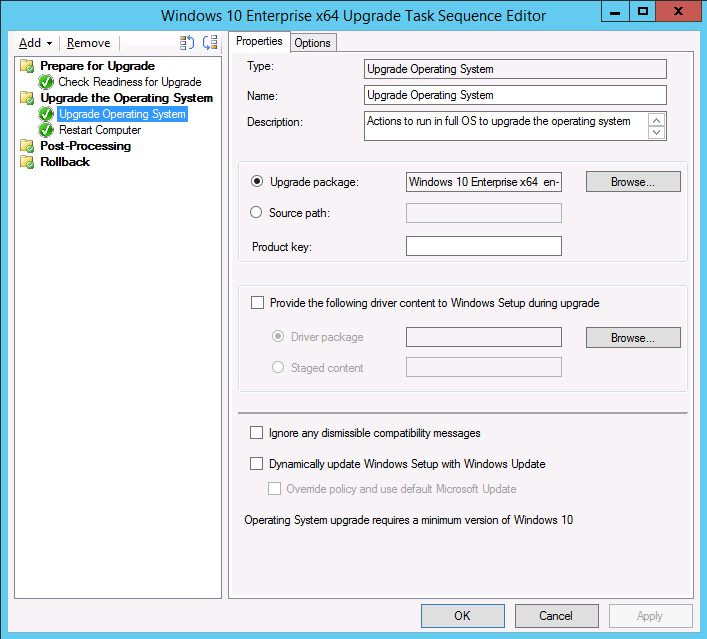Screen dimensions: 707x639
Task: Enable driver content for Windows Setup checkbox
Action: (257, 303)
